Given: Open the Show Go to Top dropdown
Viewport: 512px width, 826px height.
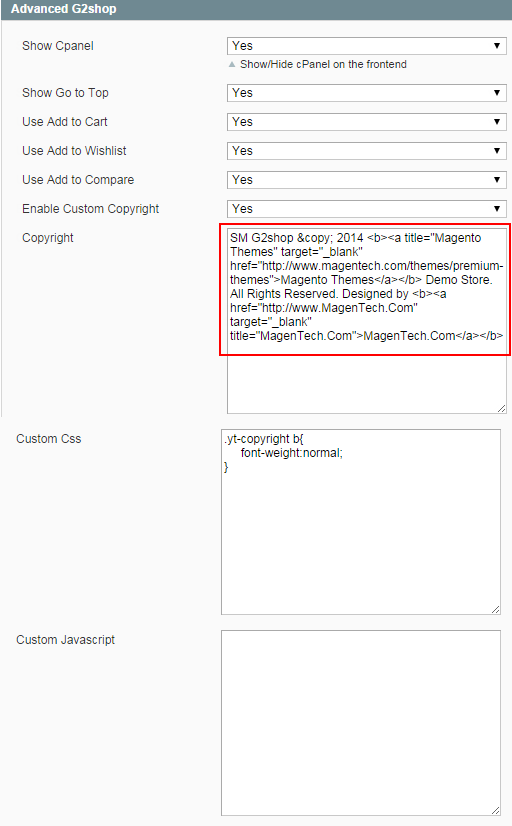Looking at the screenshot, I should [x=367, y=93].
